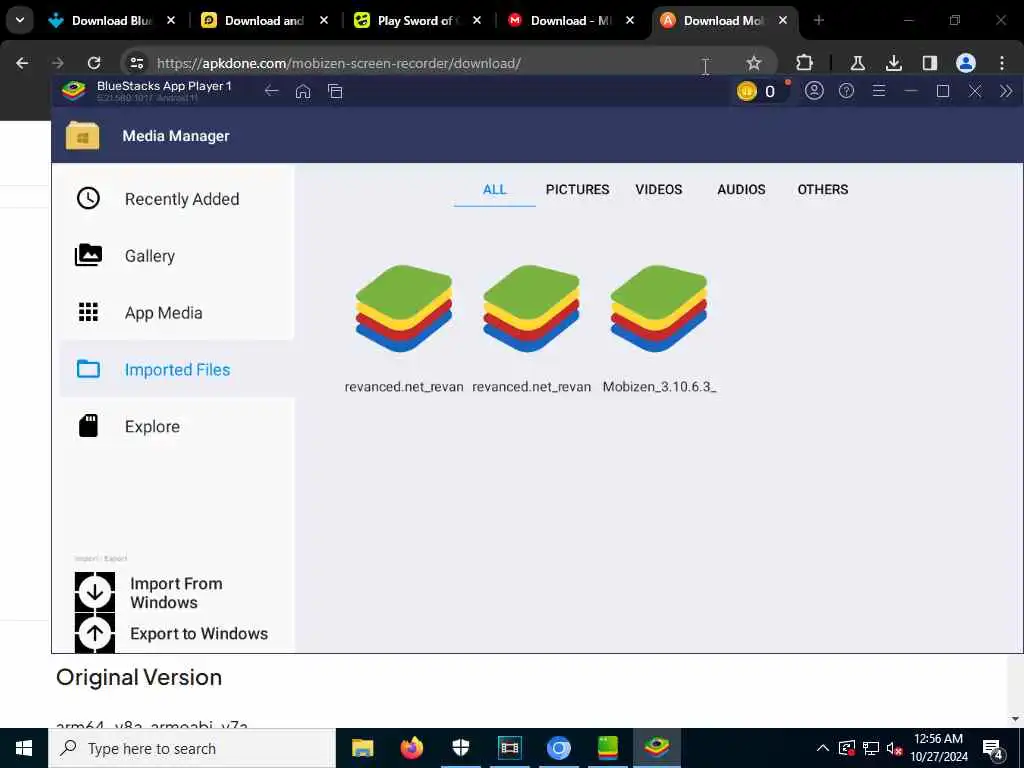The image size is (1024, 768).
Task: Click Export to Windows up-arrow icon
Action: click(95, 633)
